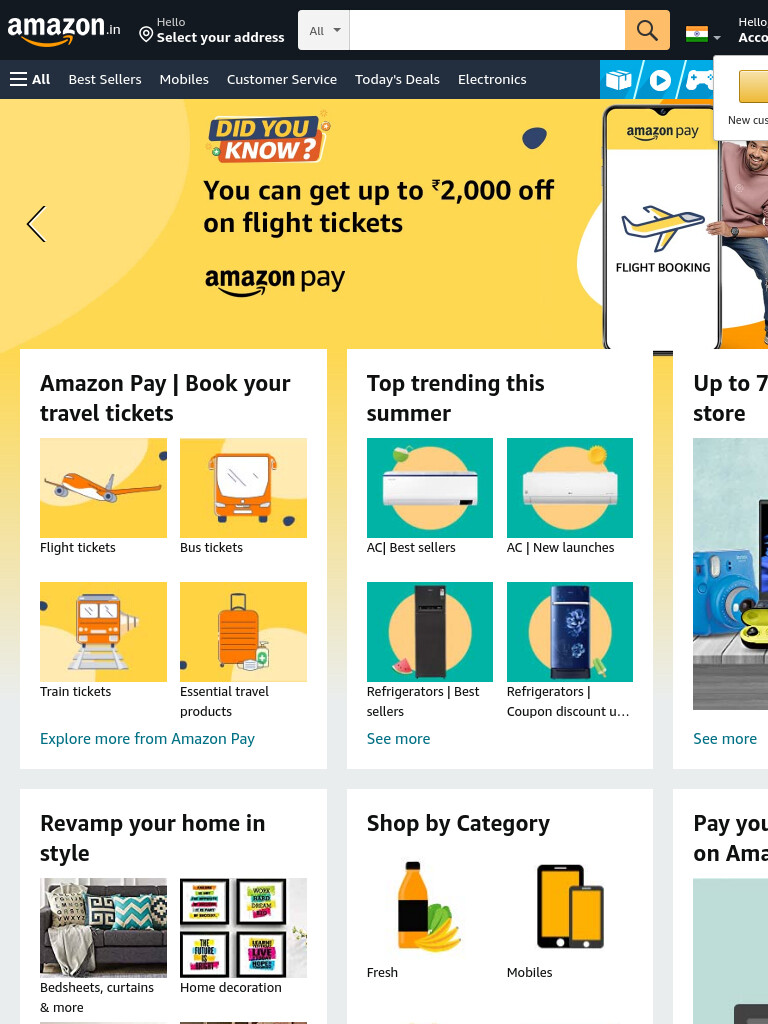Click the previous banner arrow
Screen dimensions: 768x1024
tap(37, 224)
